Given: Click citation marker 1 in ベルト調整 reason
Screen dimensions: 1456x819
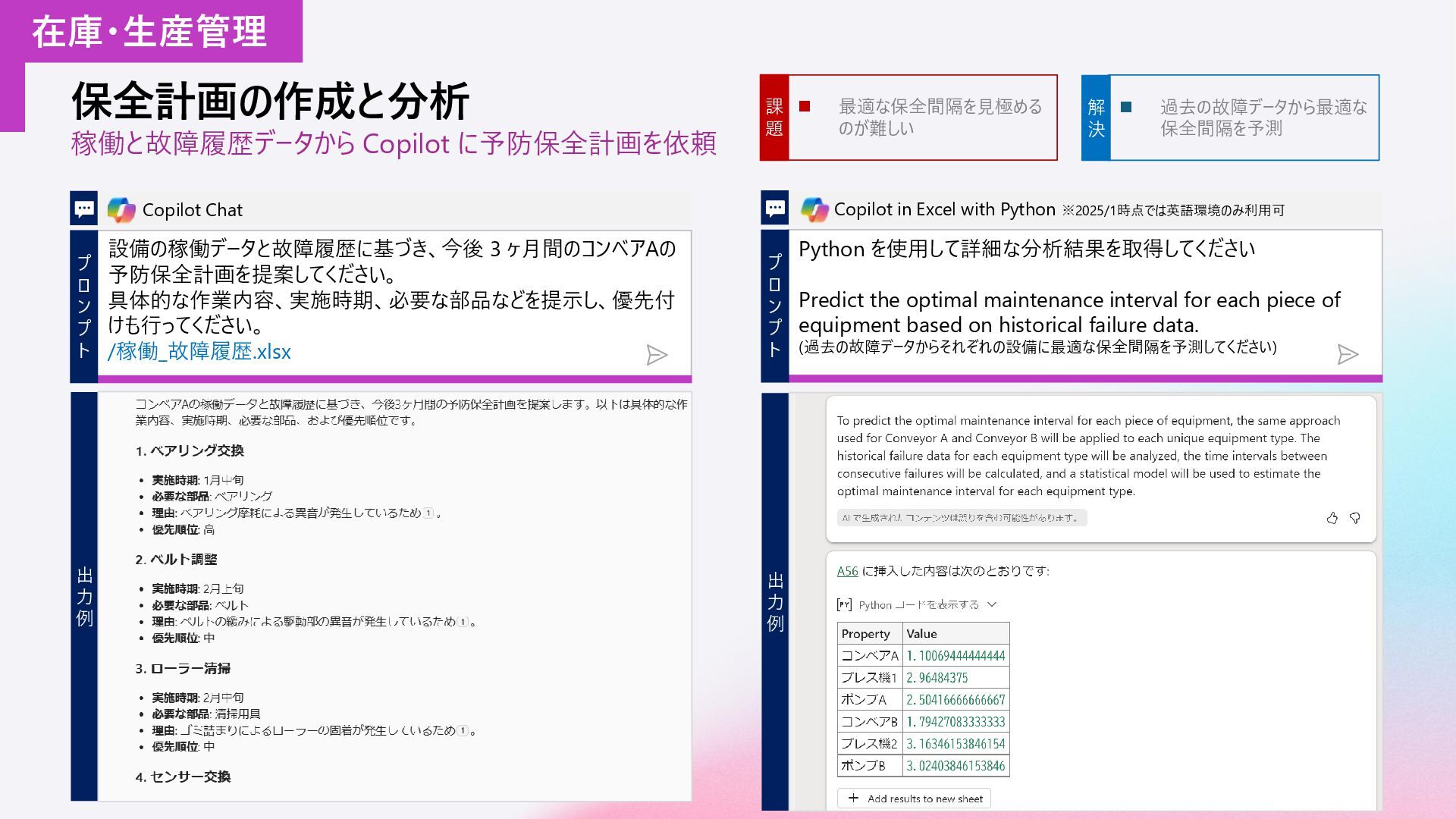Looking at the screenshot, I should tap(463, 622).
